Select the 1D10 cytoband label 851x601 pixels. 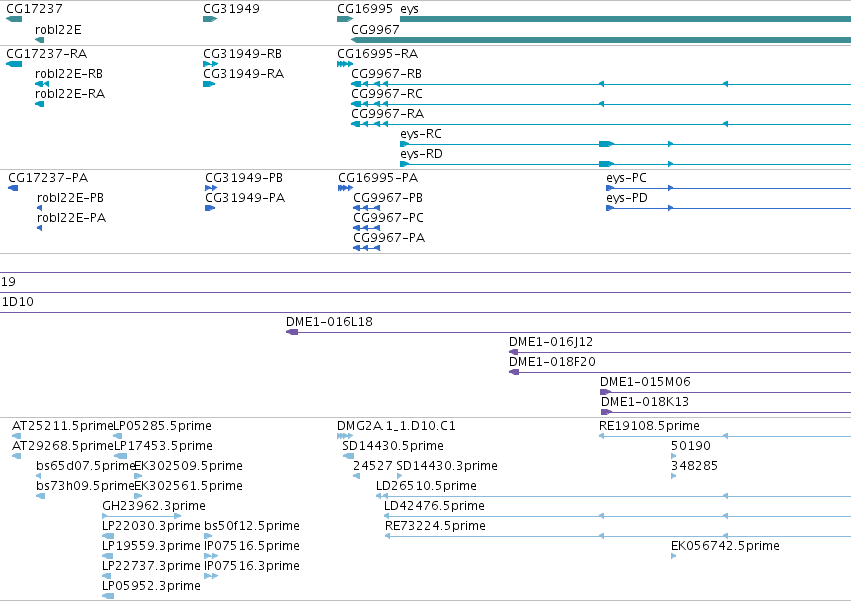tap(18, 302)
